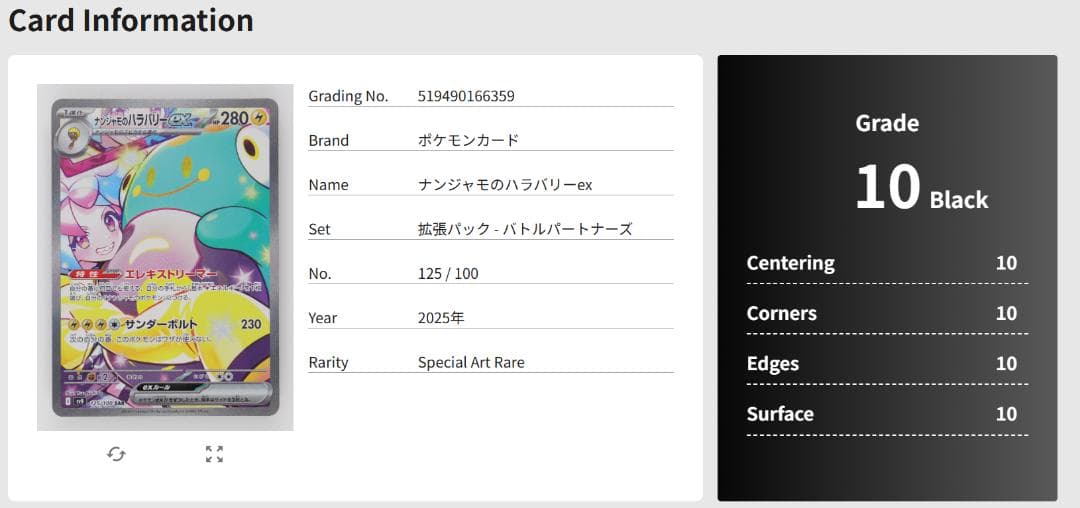Click the set name 拡張パック - バトルパートナーズ
The width and height of the screenshot is (1080, 508).
click(x=525, y=229)
